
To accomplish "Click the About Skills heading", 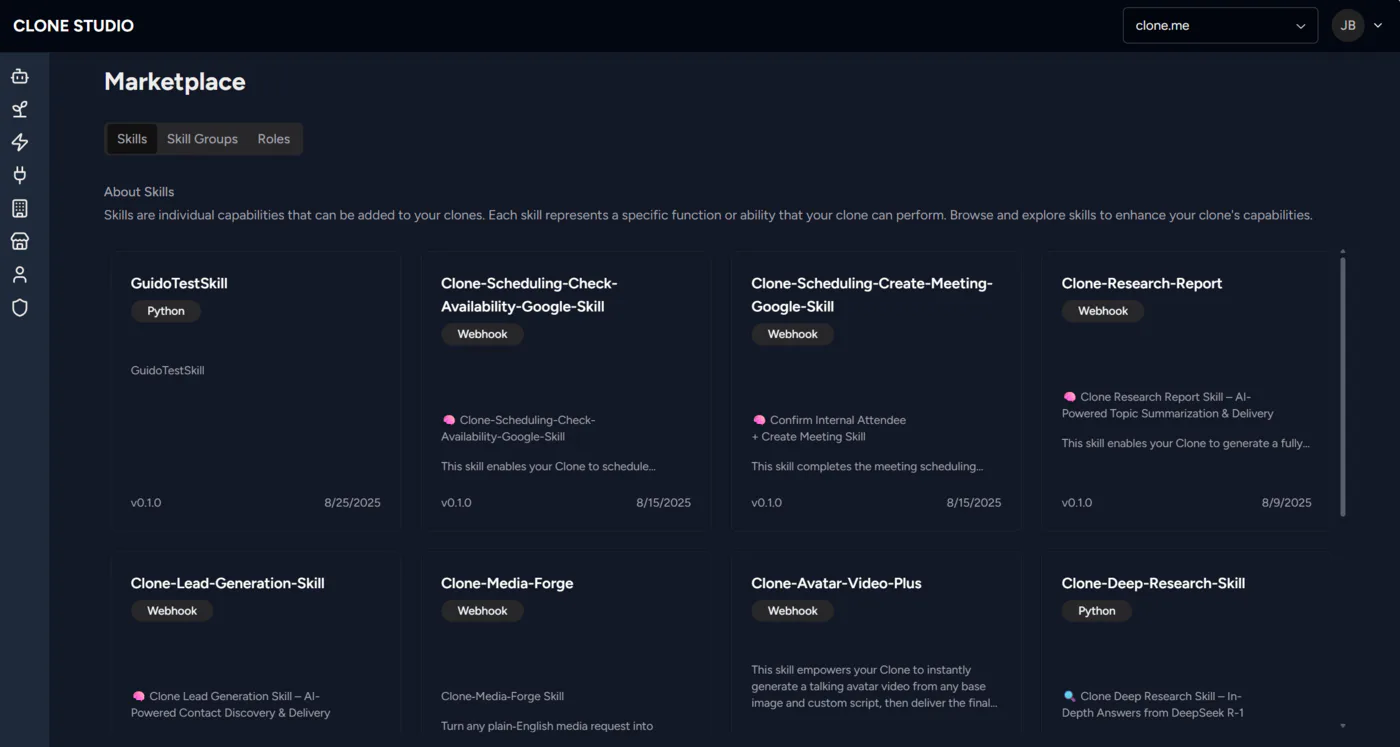I will pyautogui.click(x=139, y=192).
